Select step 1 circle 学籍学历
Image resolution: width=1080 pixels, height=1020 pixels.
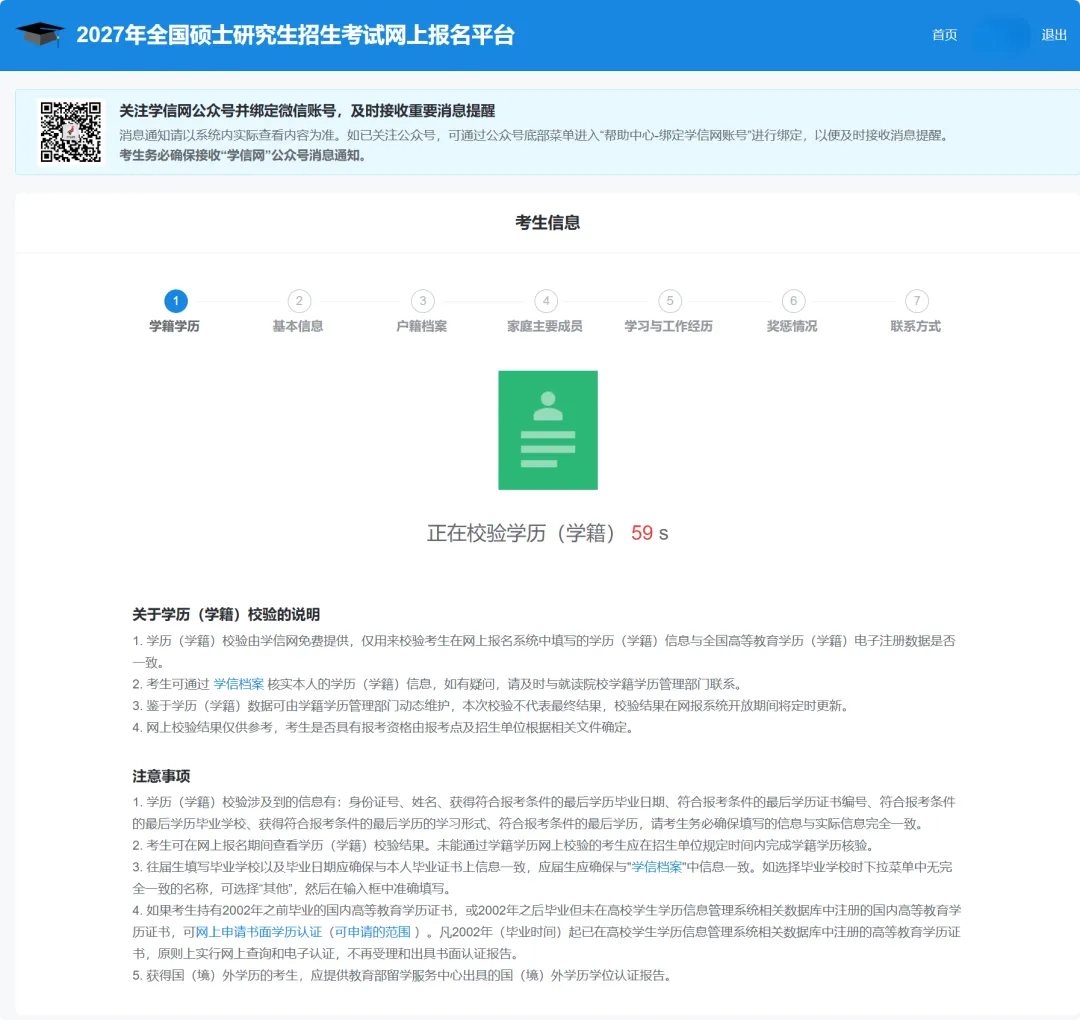click(176, 301)
